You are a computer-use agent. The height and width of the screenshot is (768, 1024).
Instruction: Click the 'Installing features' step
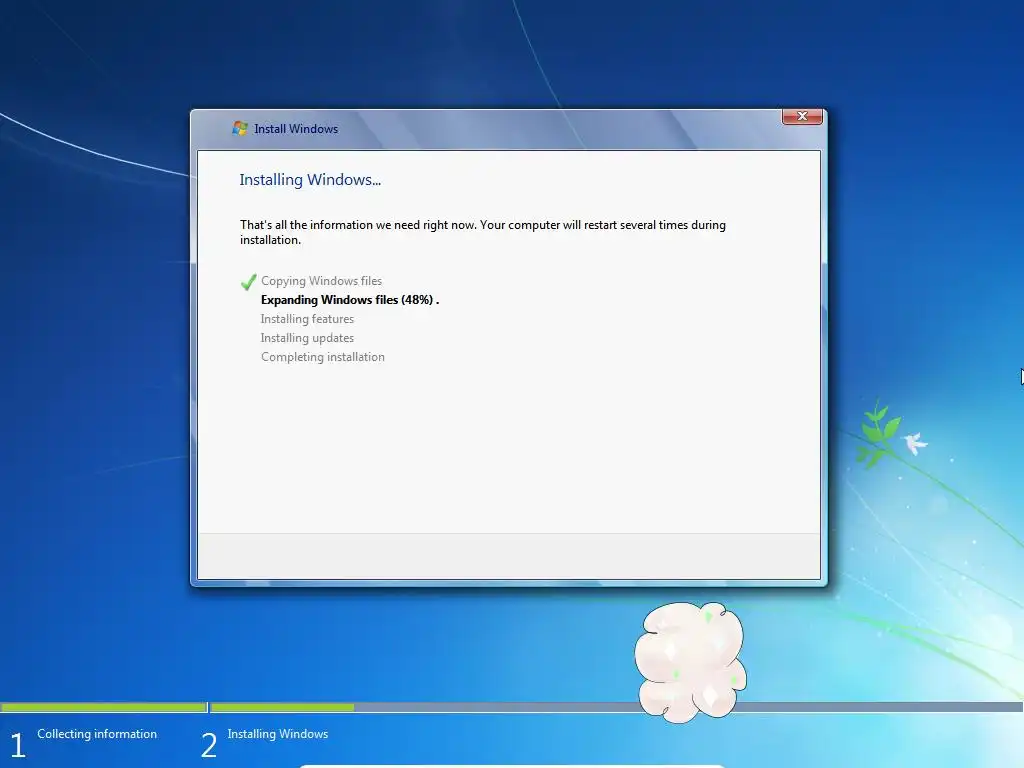[x=307, y=319]
